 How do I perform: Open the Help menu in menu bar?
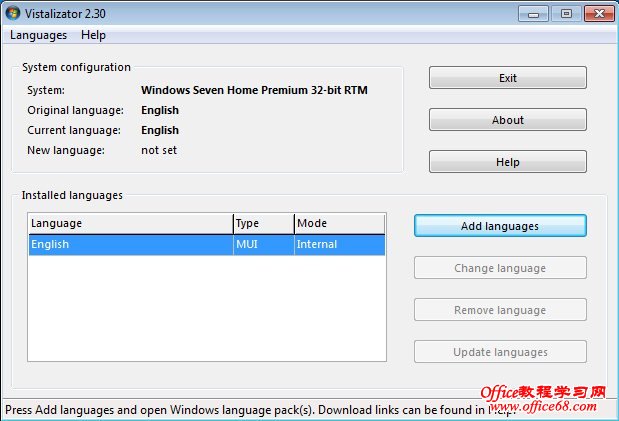click(93, 35)
